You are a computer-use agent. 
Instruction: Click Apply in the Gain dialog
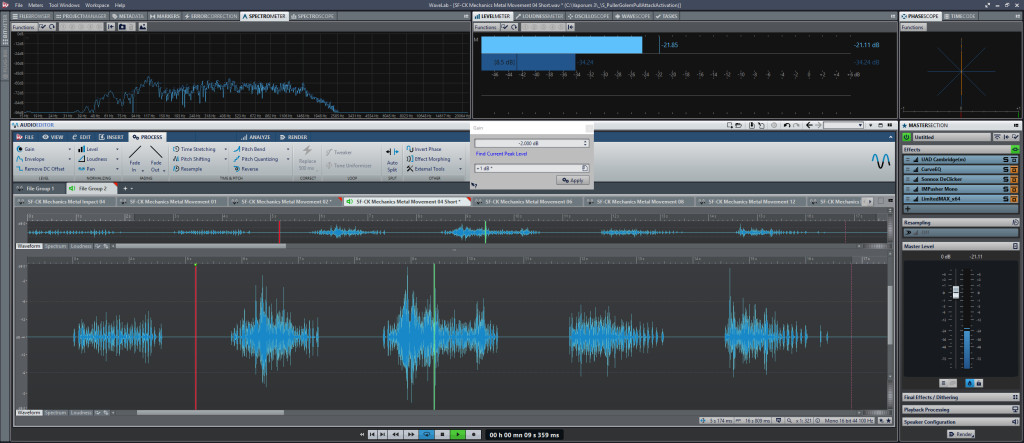573,180
